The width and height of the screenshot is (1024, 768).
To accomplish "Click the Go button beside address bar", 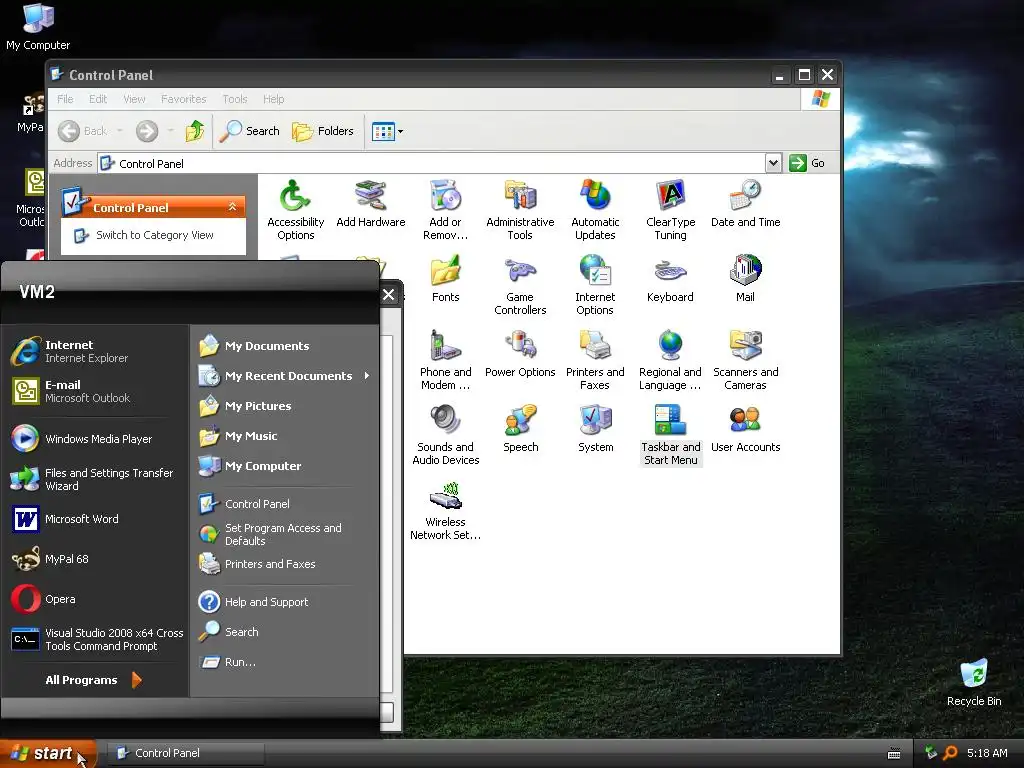I will 807,163.
